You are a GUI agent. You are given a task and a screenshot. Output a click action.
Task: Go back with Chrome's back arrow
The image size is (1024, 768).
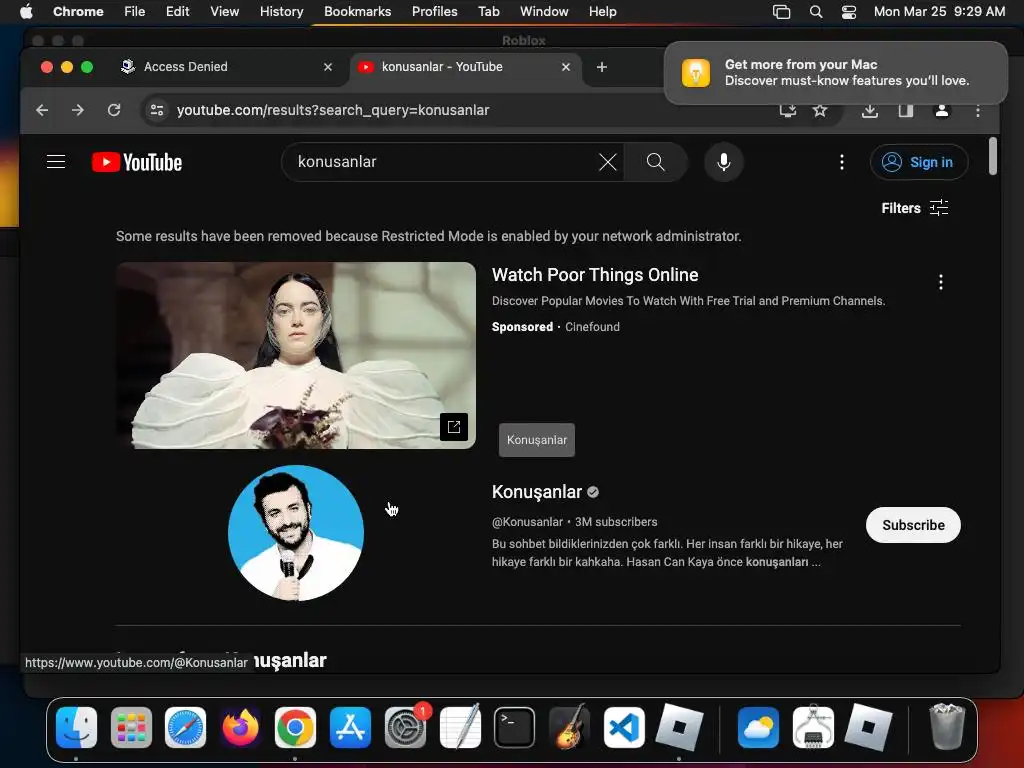(x=42, y=110)
